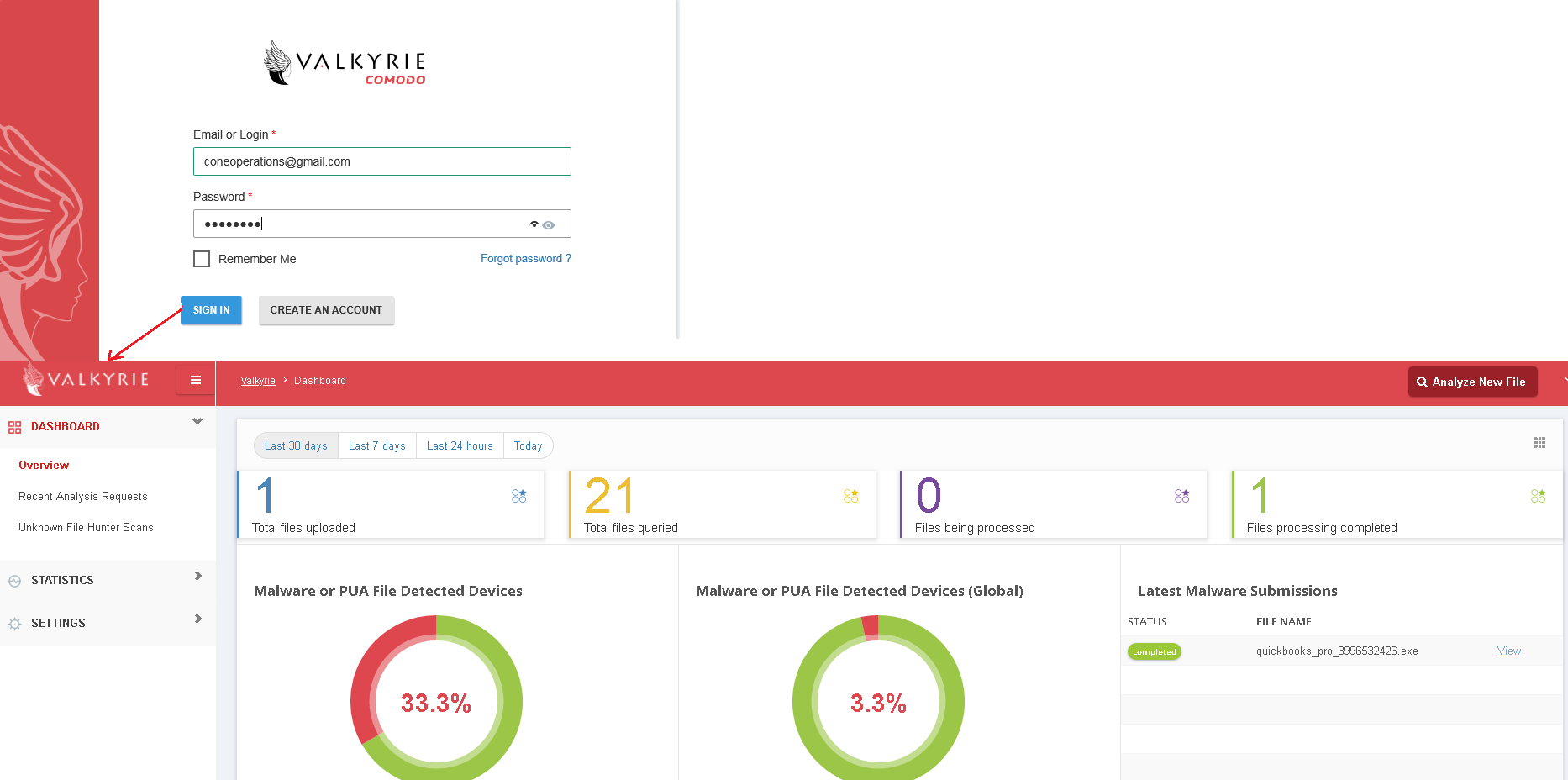Click the Valkyrie Comodo logo on login form
This screenshot has height=780, width=1568.
click(345, 63)
